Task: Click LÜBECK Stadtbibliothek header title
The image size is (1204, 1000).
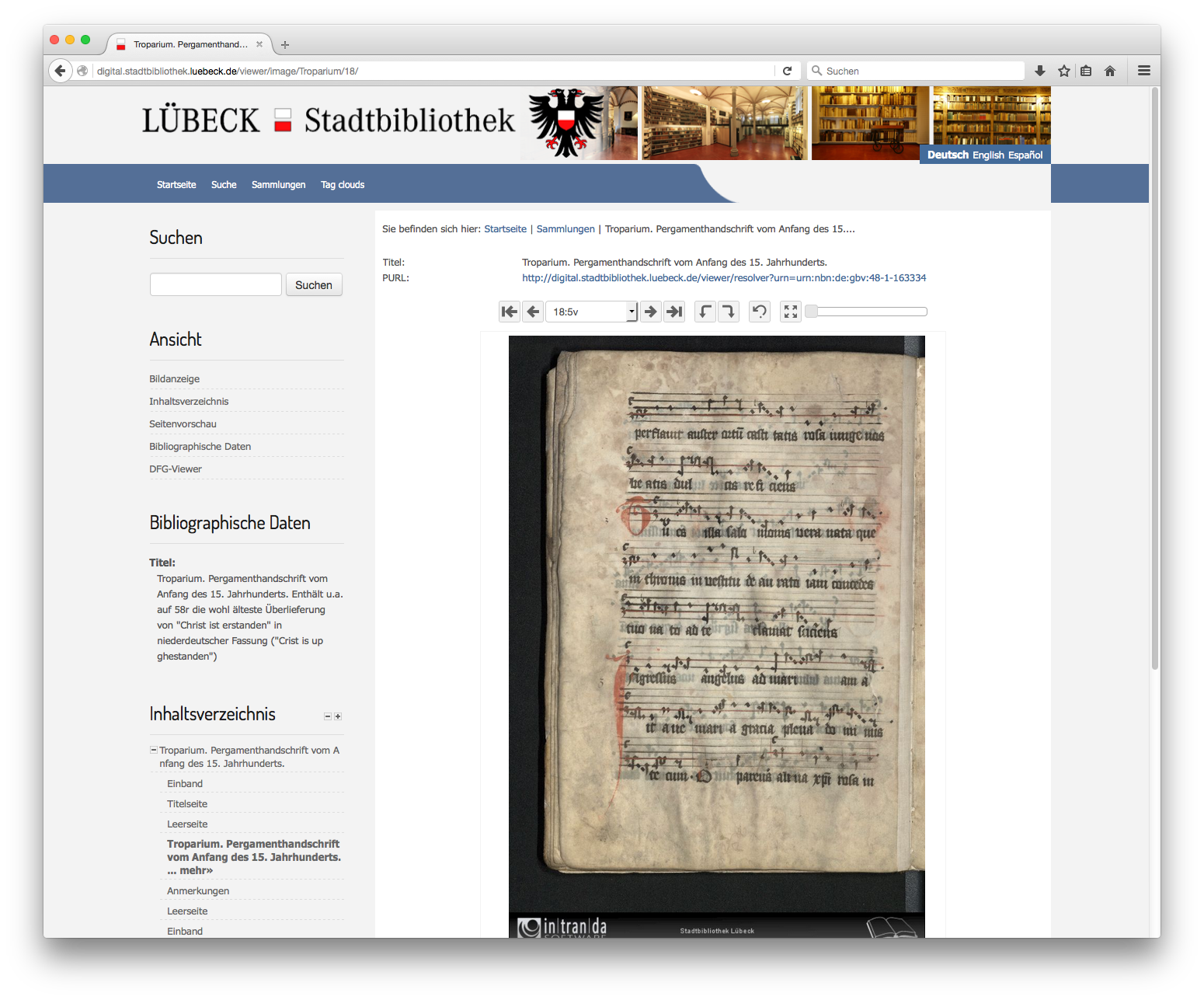Action: point(328,120)
